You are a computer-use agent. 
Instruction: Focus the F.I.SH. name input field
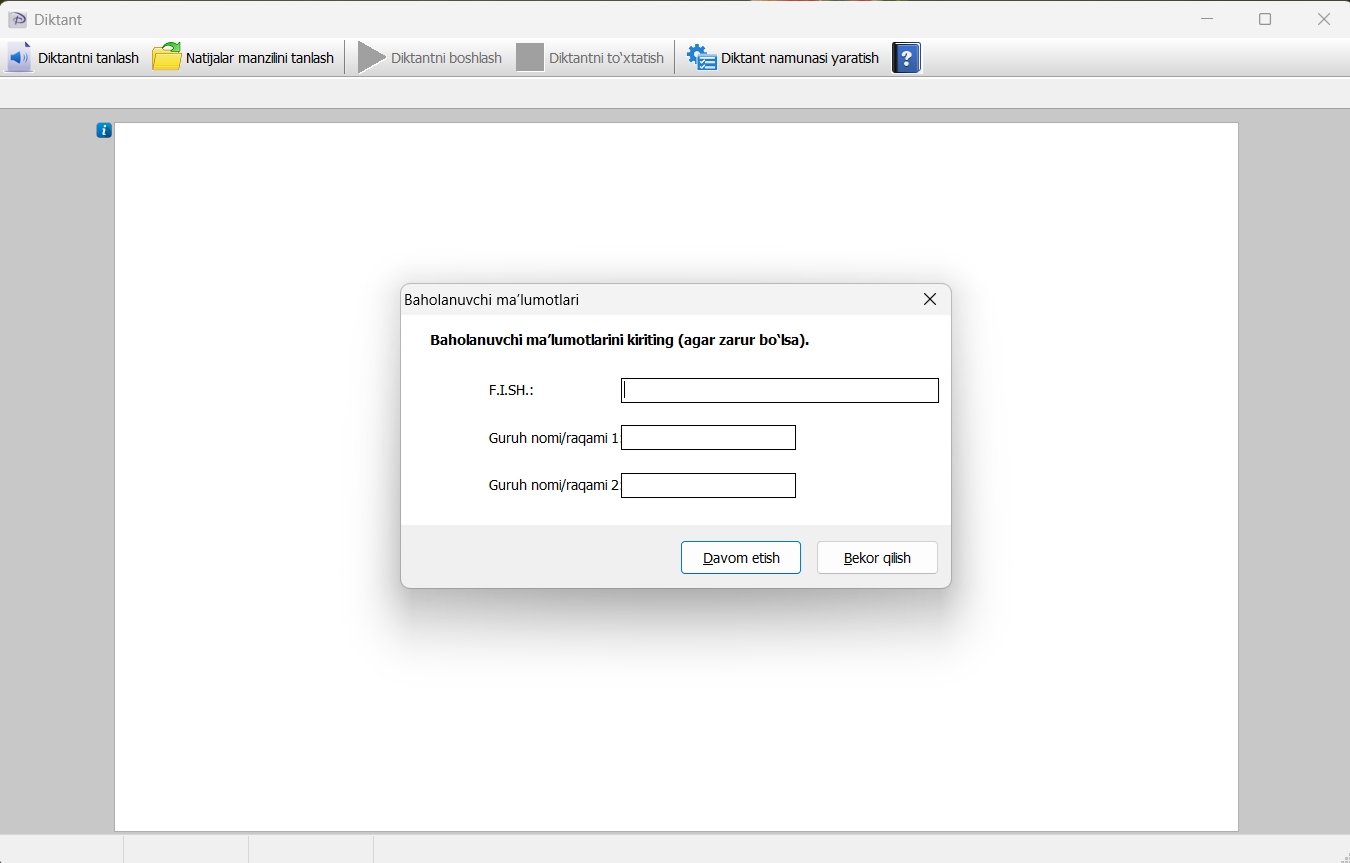click(780, 390)
